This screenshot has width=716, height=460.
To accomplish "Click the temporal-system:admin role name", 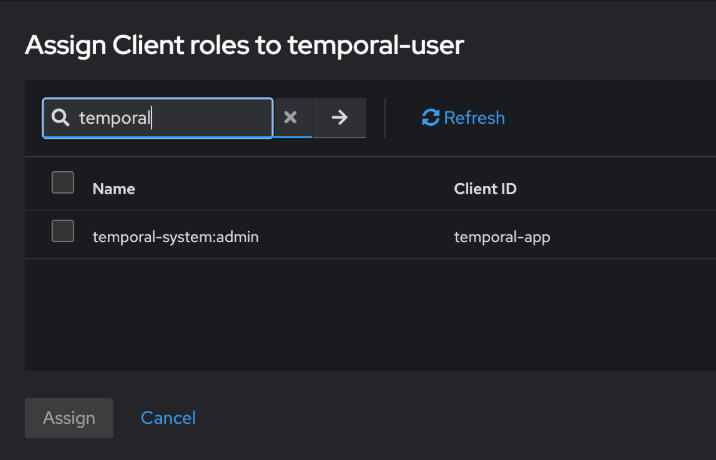I will point(175,237).
